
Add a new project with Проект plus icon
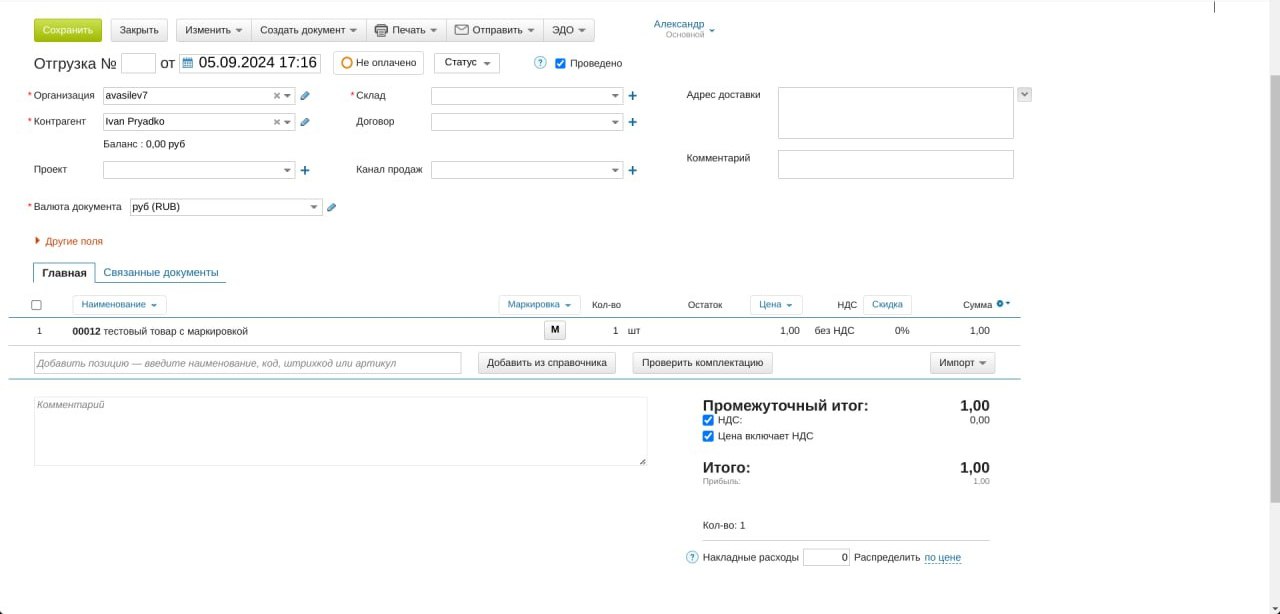coord(305,171)
